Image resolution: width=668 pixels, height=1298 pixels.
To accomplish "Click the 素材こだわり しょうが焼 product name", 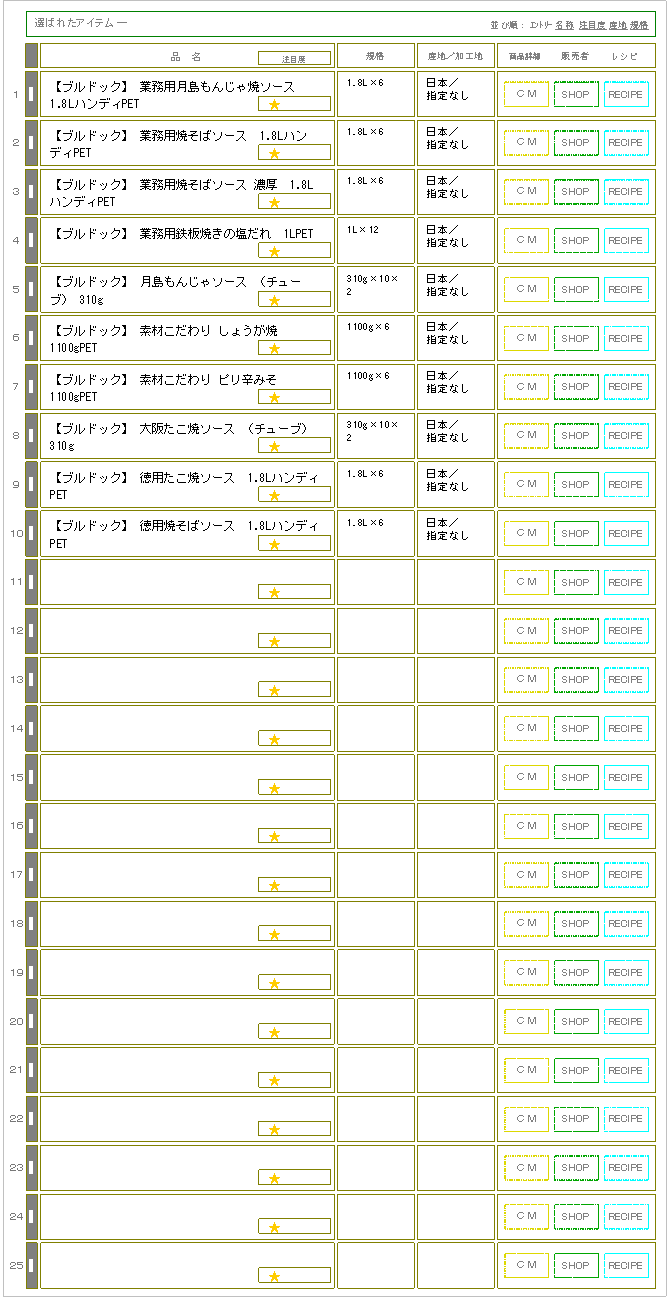I will coord(164,339).
